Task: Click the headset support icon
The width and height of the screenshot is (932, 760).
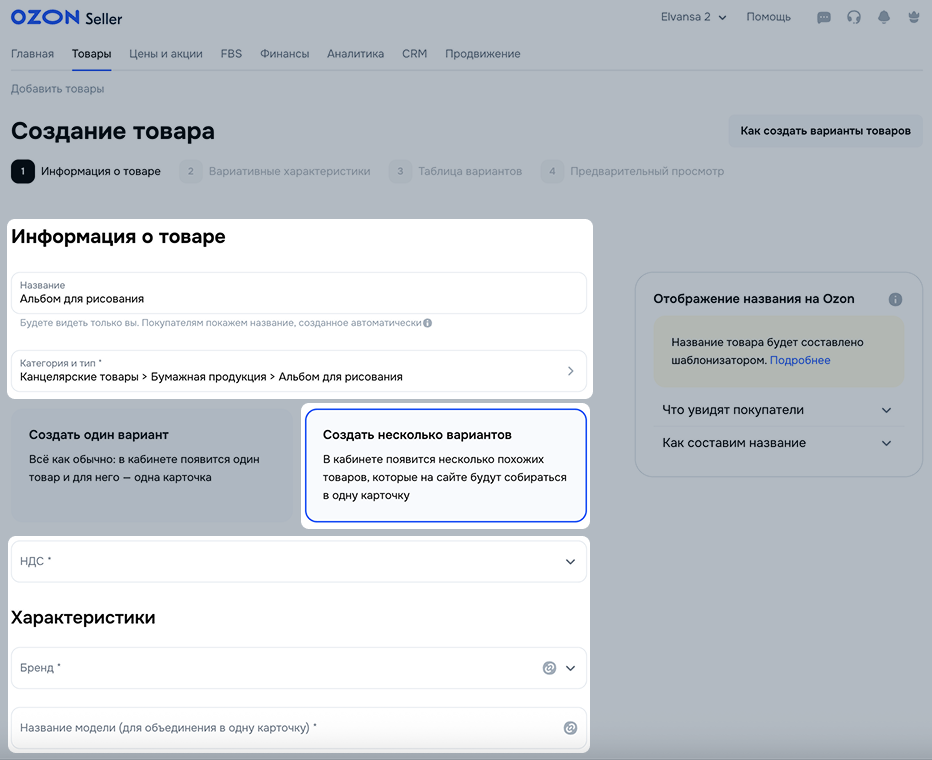Action: (x=854, y=17)
